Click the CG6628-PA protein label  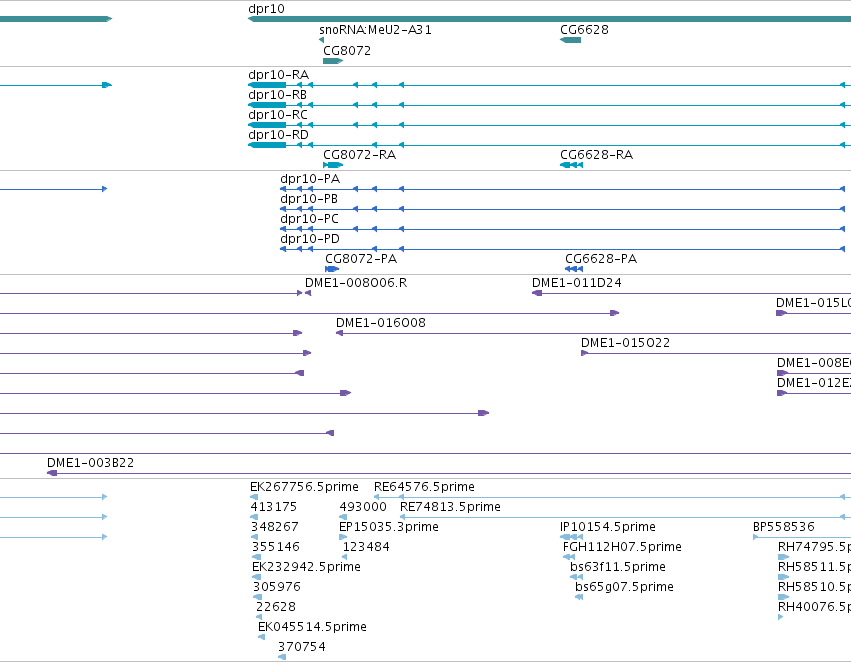[x=601, y=259]
